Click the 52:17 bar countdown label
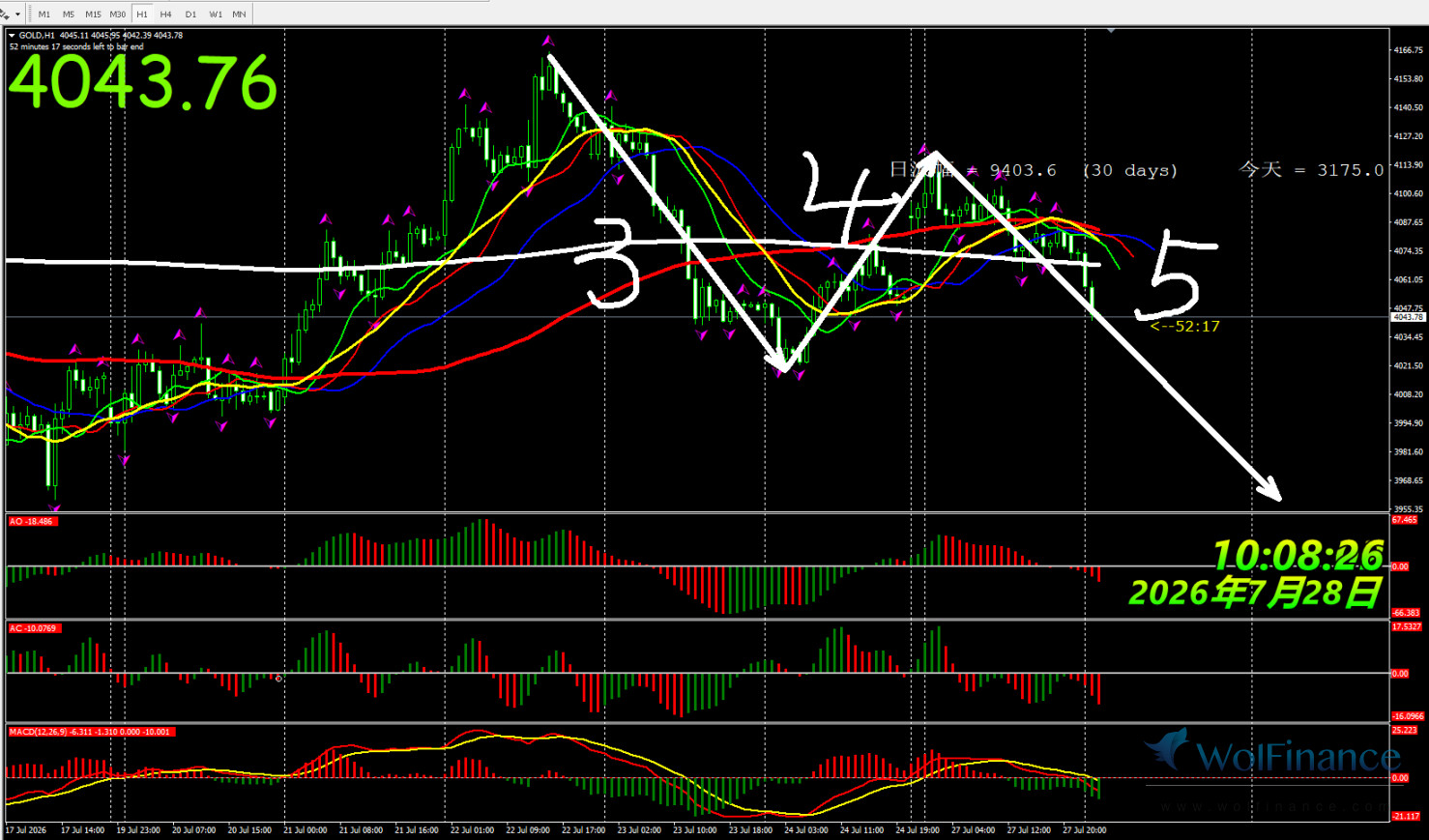This screenshot has height=840, width=1429. tap(1184, 327)
